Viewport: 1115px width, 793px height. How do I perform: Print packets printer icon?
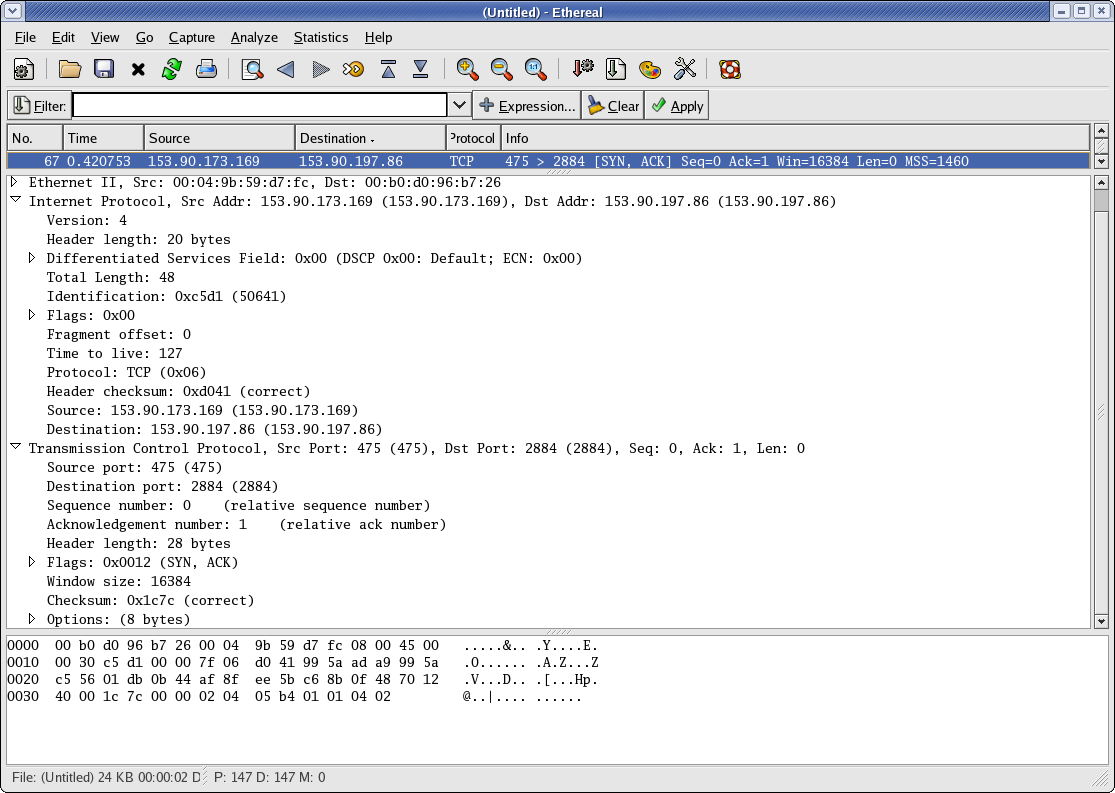tap(206, 69)
